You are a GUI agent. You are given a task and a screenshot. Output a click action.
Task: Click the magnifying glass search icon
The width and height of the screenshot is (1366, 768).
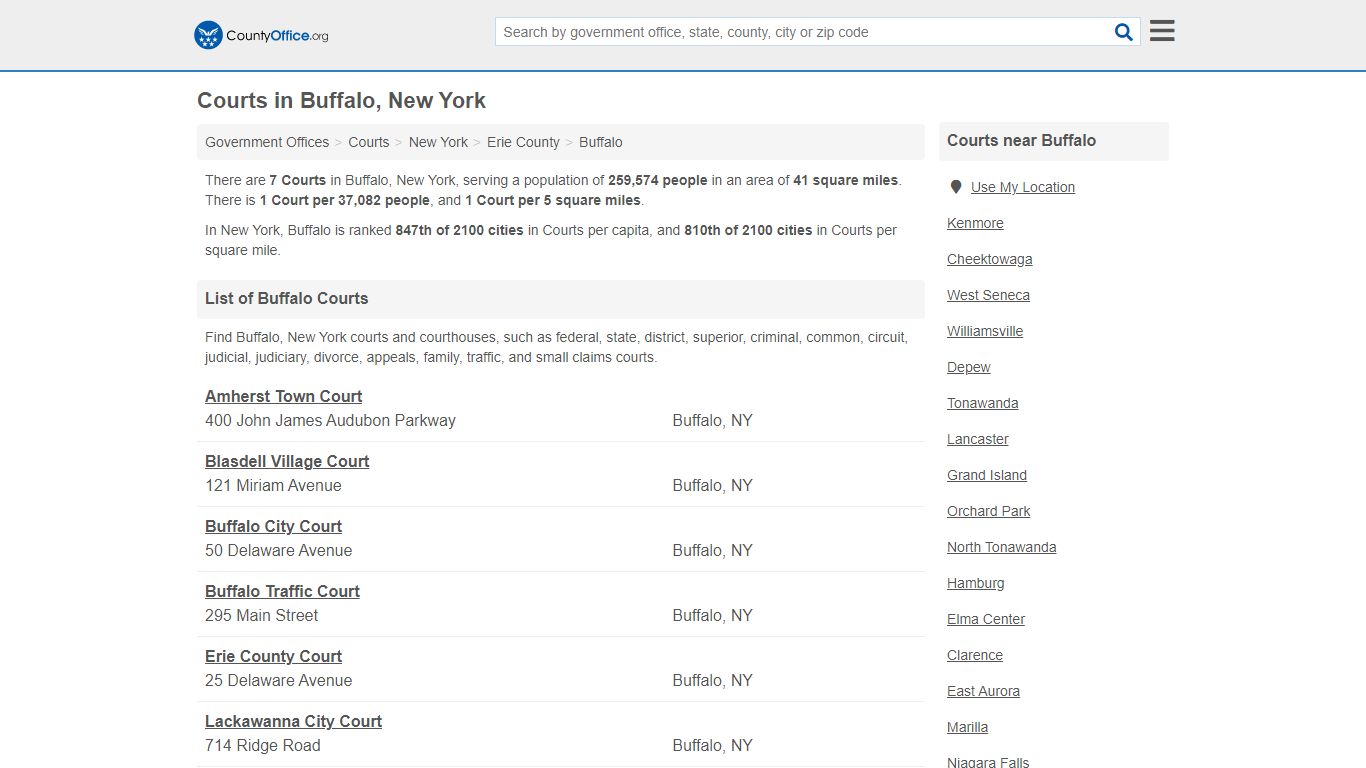[1124, 32]
